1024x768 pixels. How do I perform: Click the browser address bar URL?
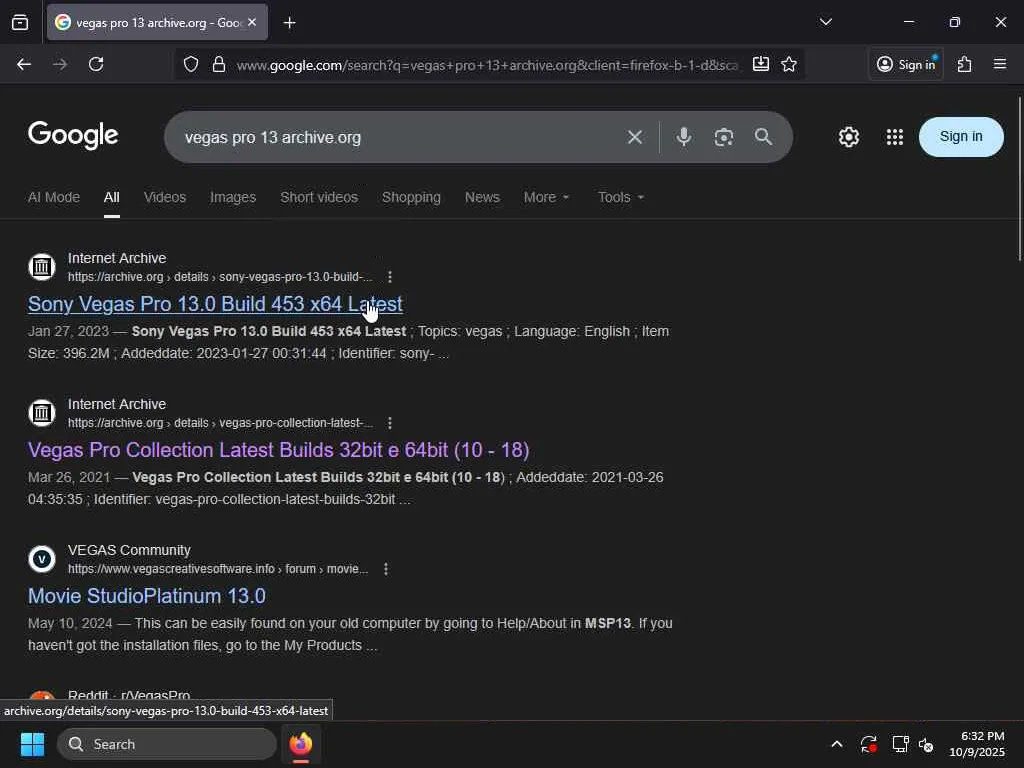click(487, 65)
